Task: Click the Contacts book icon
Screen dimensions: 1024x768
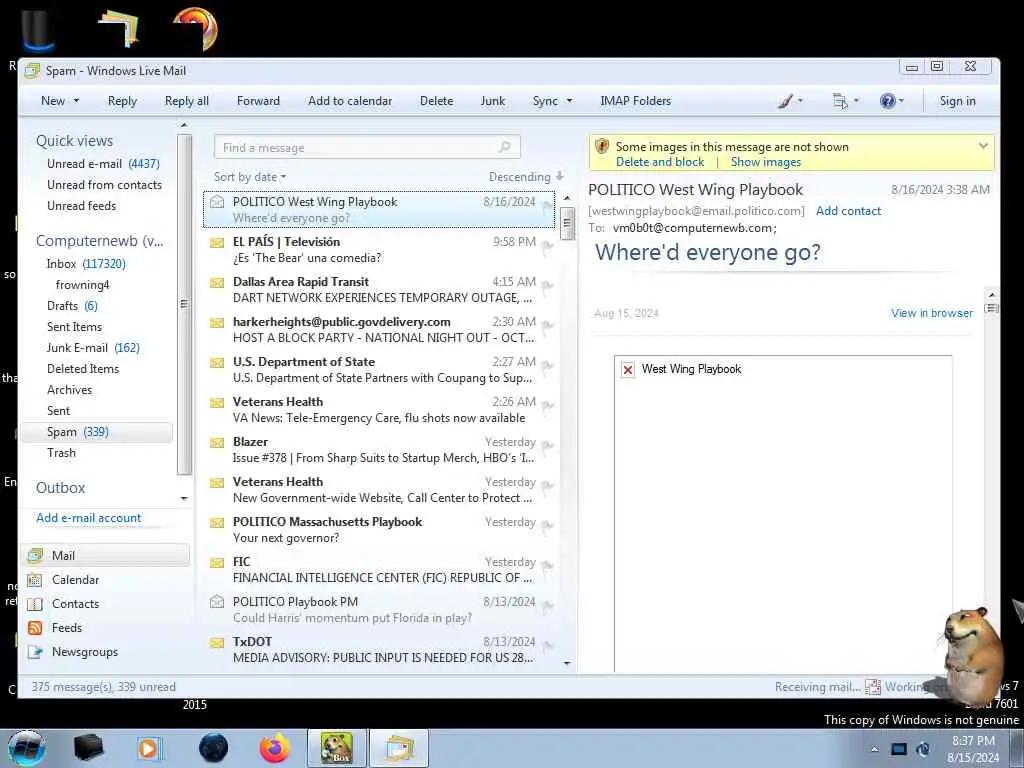Action: 35,604
